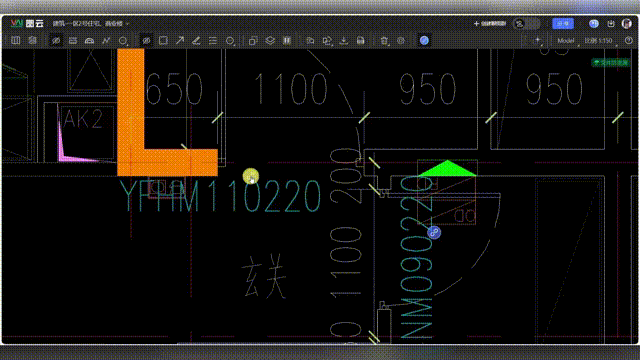Viewport: 640px width, 360px height.
Task: Select the protractor angle measurement tool
Action: click(x=89, y=40)
